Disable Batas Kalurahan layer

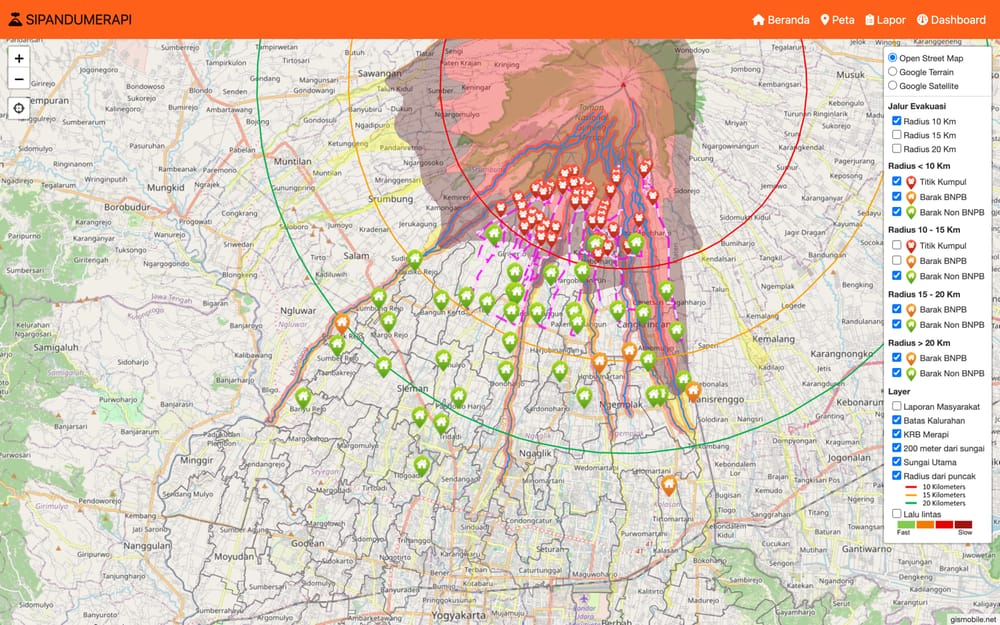click(897, 420)
